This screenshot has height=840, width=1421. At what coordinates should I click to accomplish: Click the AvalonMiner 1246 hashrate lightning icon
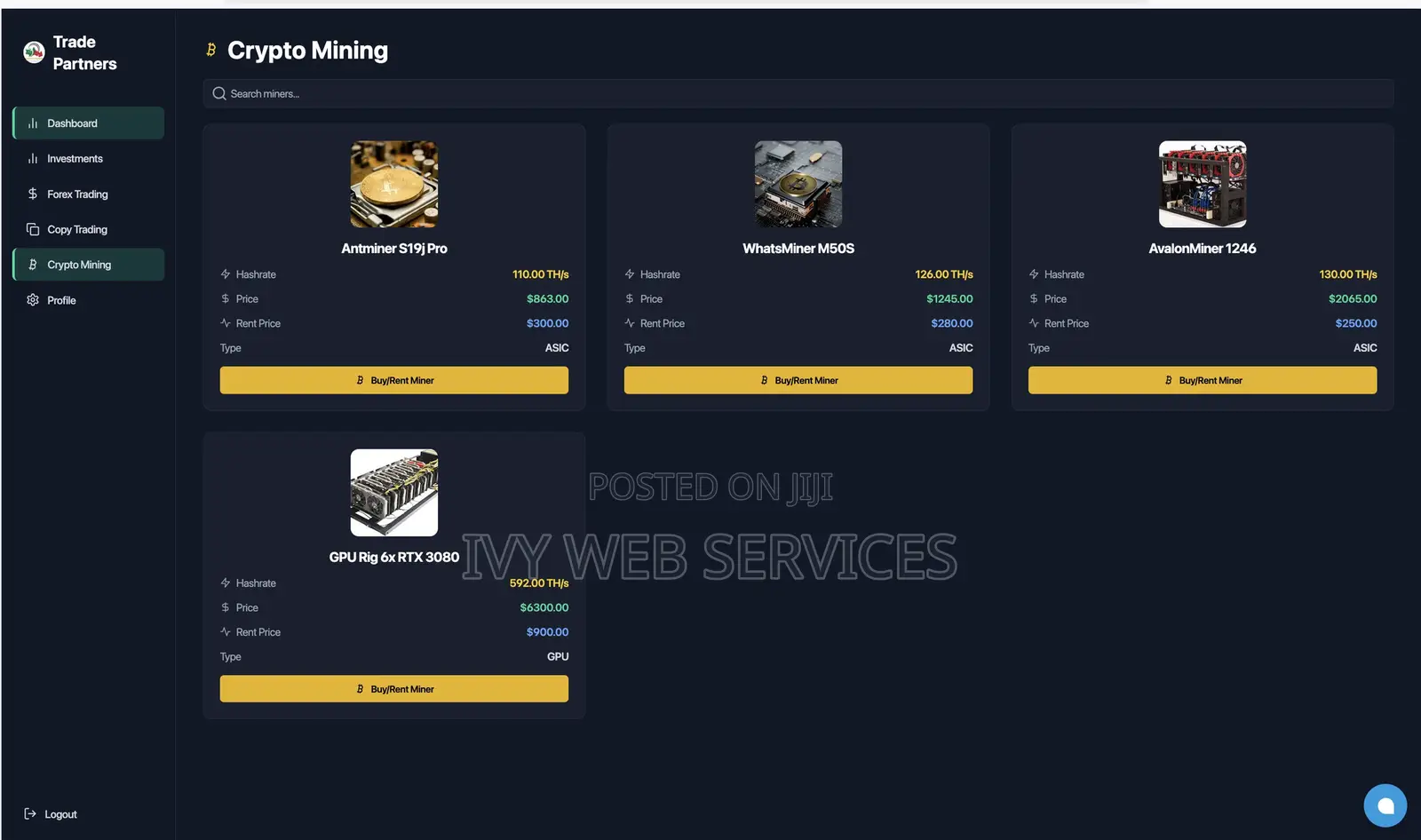[1034, 274]
